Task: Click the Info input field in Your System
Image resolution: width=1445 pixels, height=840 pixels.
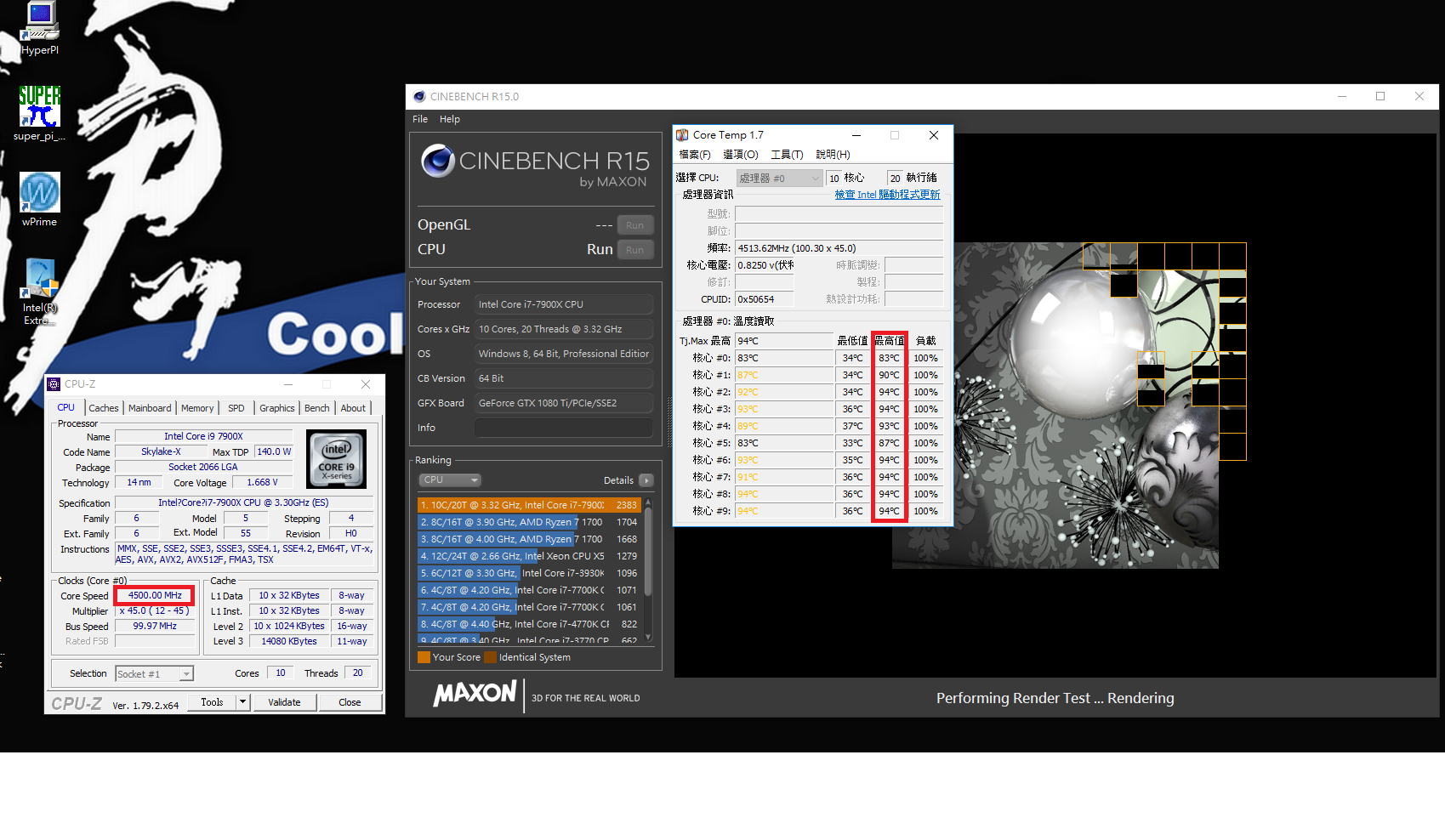Action: pyautogui.click(x=564, y=428)
